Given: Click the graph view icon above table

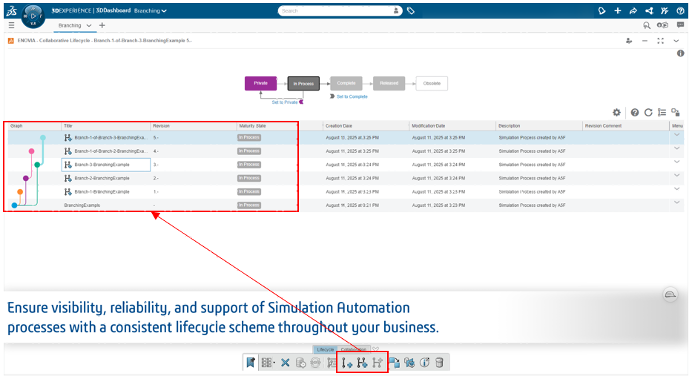Looking at the screenshot, I should point(675,113).
